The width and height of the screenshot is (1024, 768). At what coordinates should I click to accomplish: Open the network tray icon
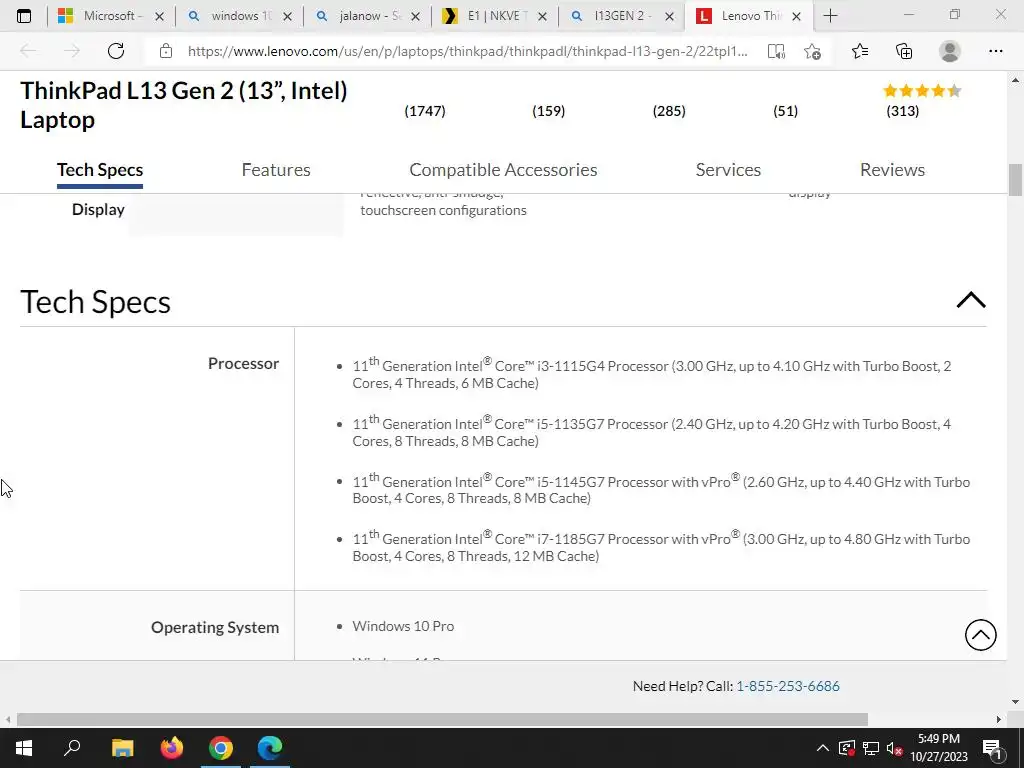pyautogui.click(x=871, y=748)
